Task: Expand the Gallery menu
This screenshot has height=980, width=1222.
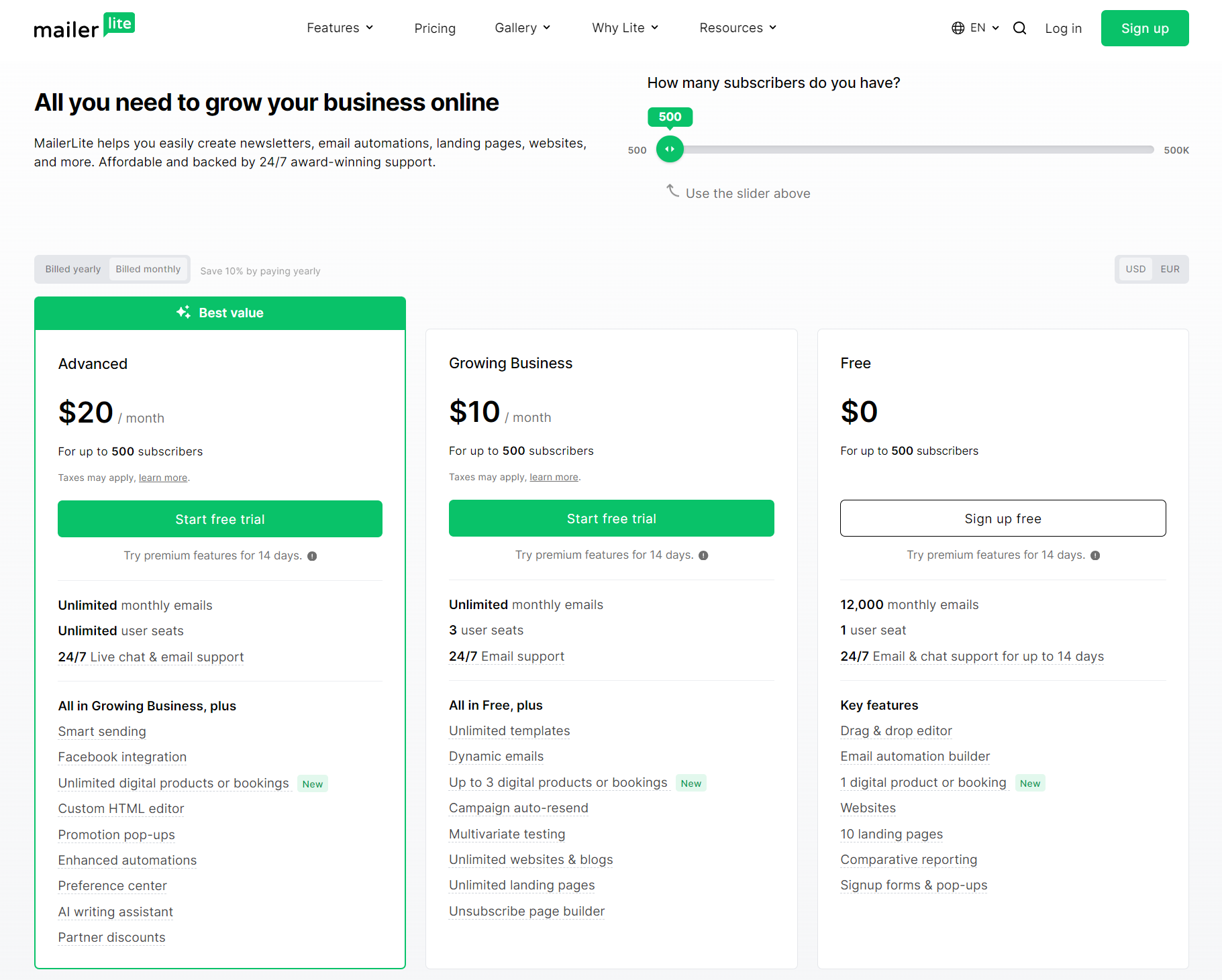Action: point(522,28)
